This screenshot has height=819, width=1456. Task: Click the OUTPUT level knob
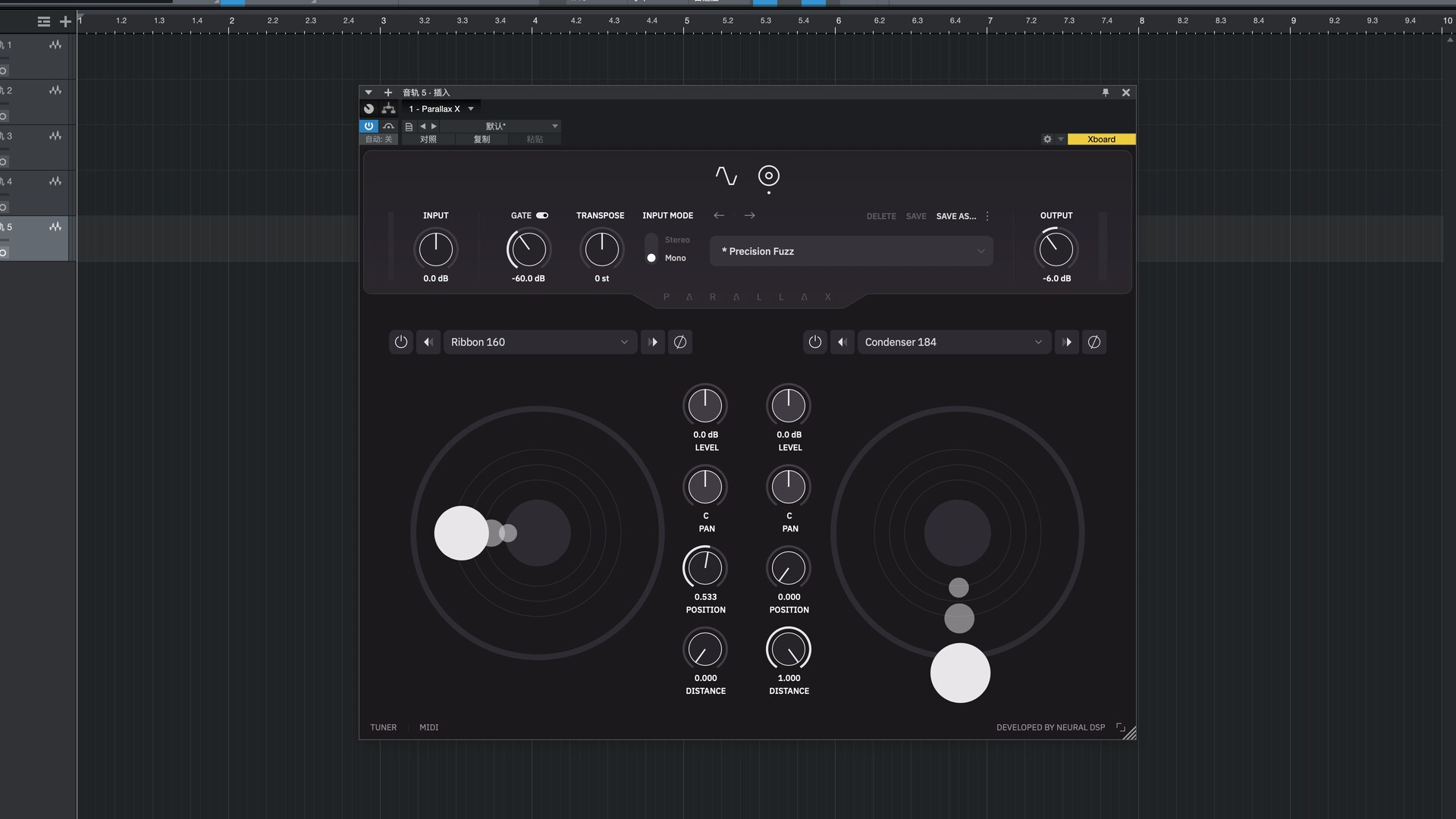pyautogui.click(x=1056, y=249)
